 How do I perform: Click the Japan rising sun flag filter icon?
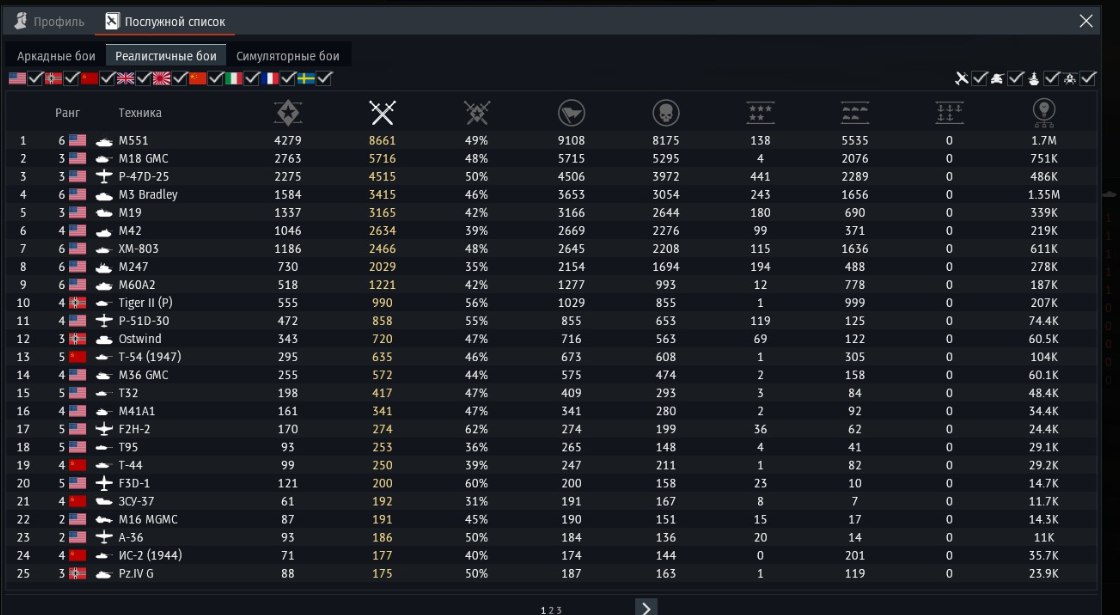click(161, 79)
